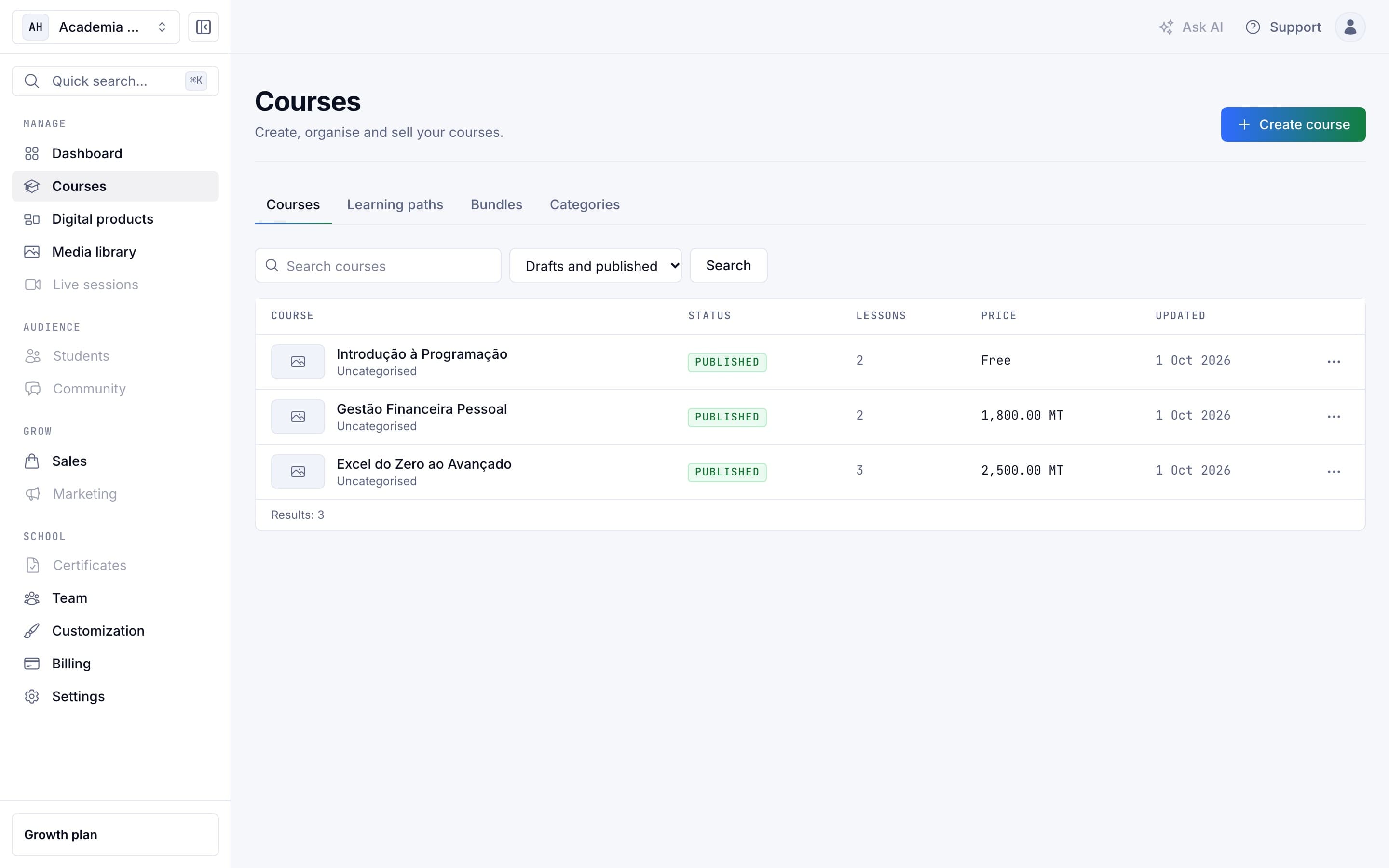The width and height of the screenshot is (1389, 868).
Task: Open more options for Excel do Zero ao Avançado
Action: coord(1334,472)
